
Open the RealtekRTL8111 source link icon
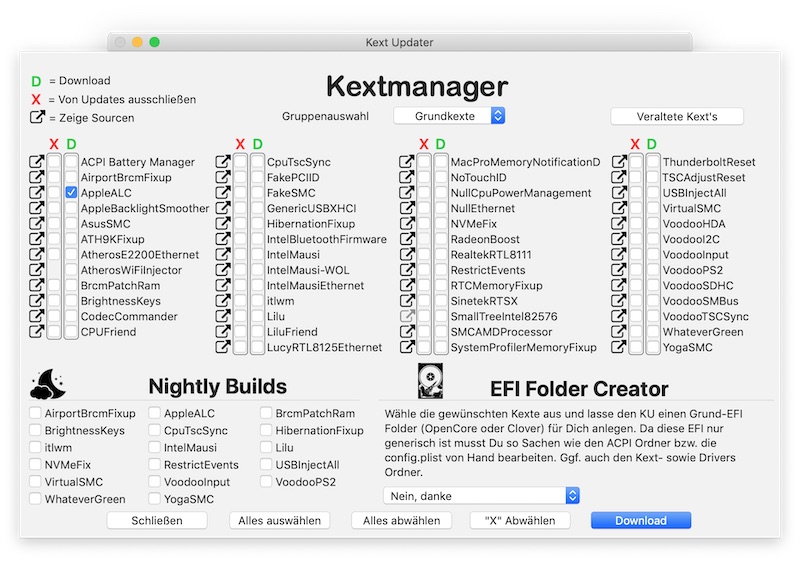pyautogui.click(x=407, y=254)
